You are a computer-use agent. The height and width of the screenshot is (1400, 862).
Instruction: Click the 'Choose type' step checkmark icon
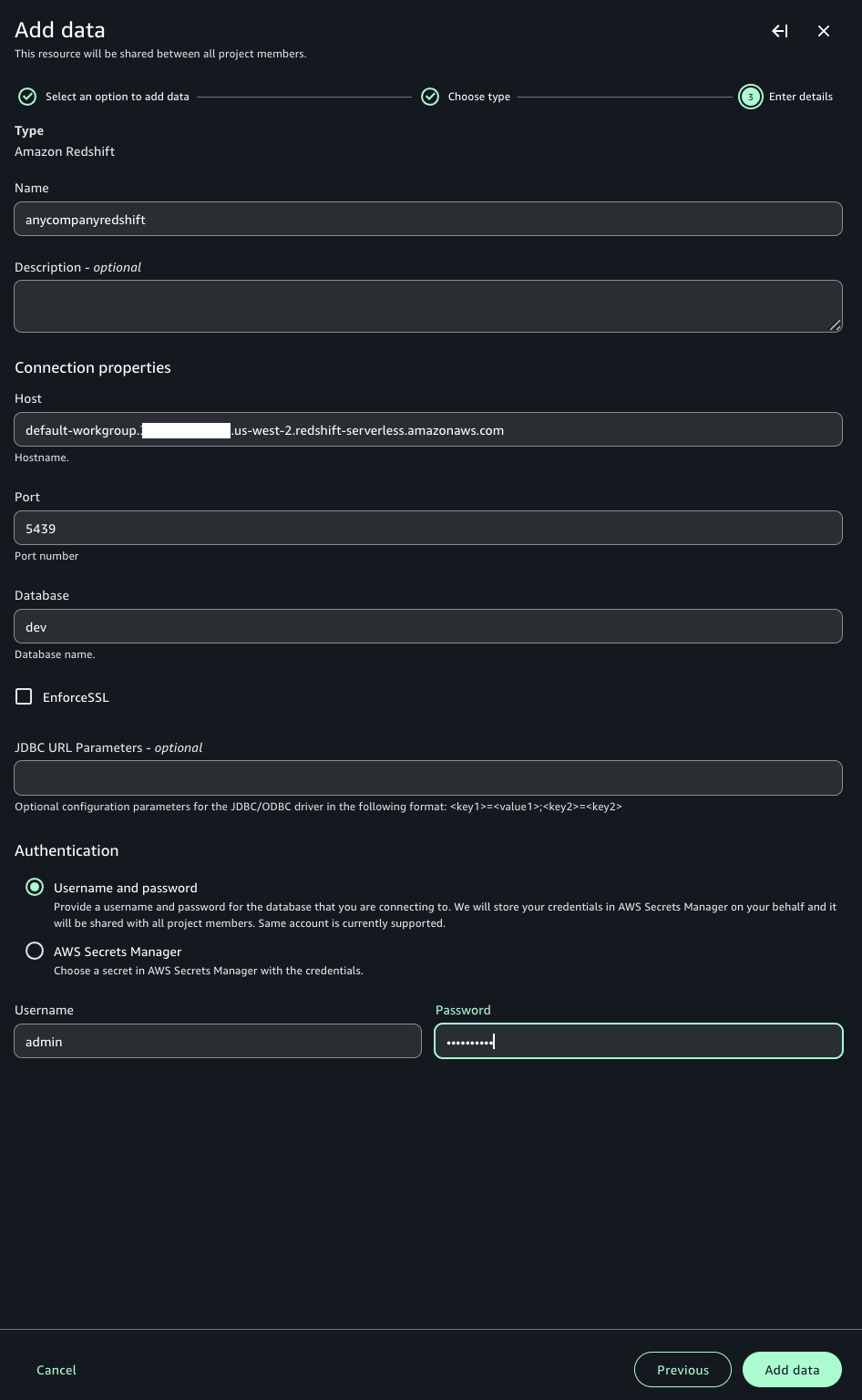pos(430,97)
